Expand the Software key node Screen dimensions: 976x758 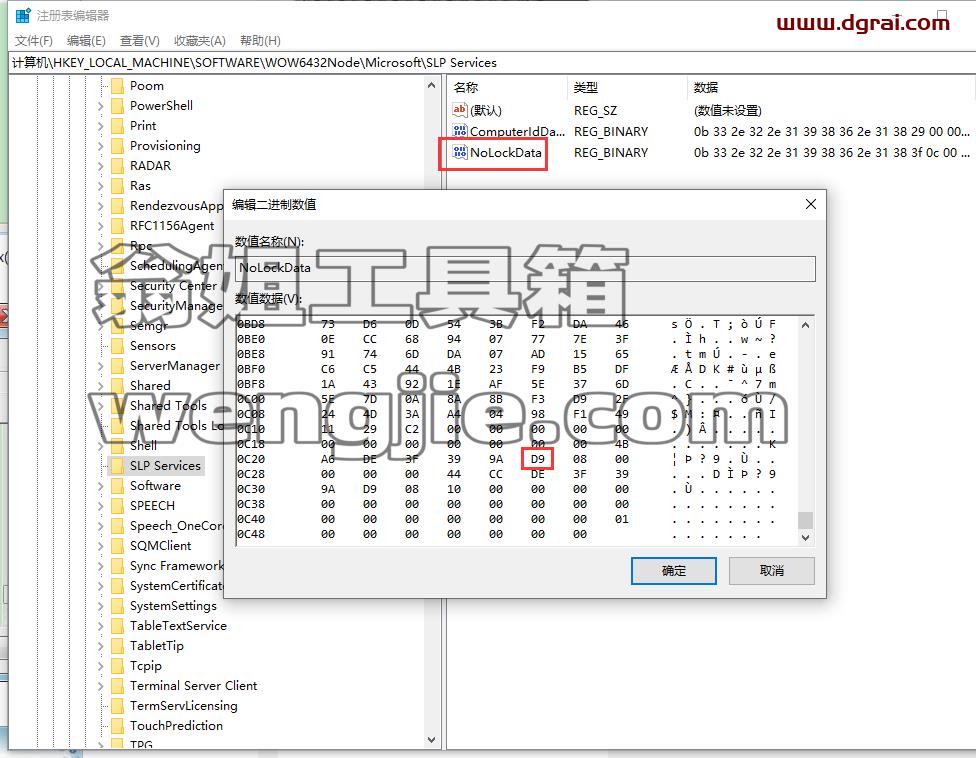101,486
